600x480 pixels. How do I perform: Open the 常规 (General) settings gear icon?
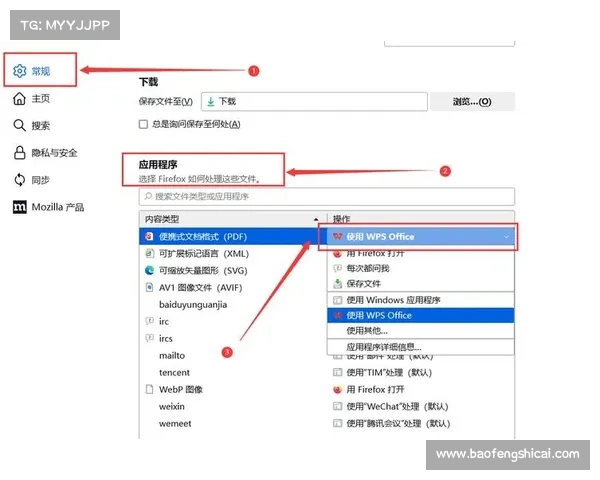point(19,71)
